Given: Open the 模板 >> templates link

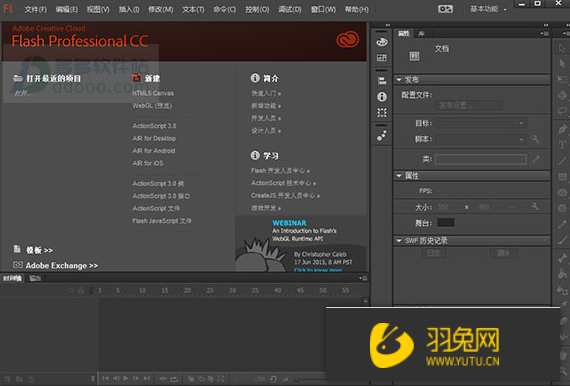Looking at the screenshot, I should coord(39,250).
